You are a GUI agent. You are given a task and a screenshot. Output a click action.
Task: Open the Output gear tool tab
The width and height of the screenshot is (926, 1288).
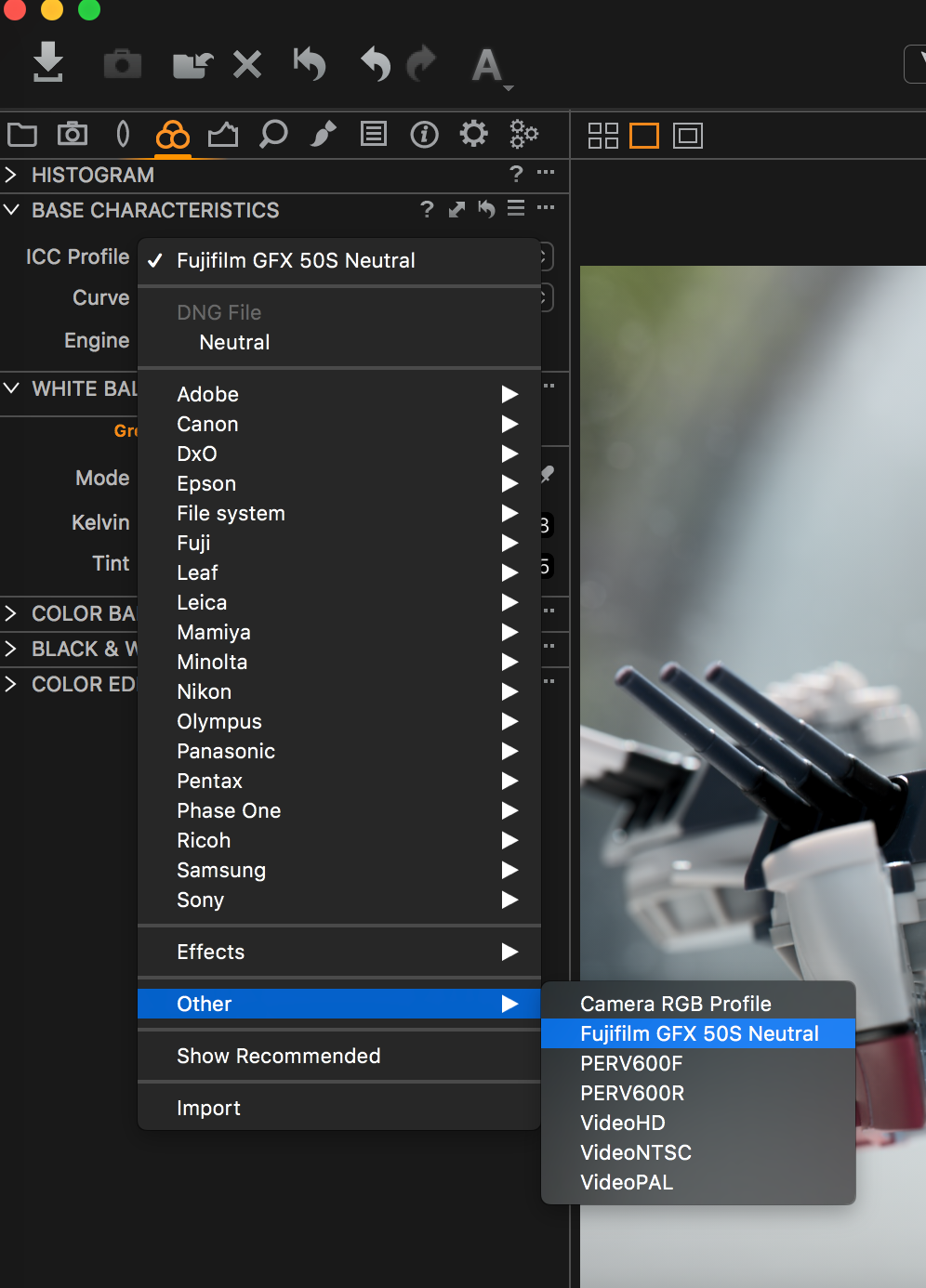pyautogui.click(x=474, y=134)
